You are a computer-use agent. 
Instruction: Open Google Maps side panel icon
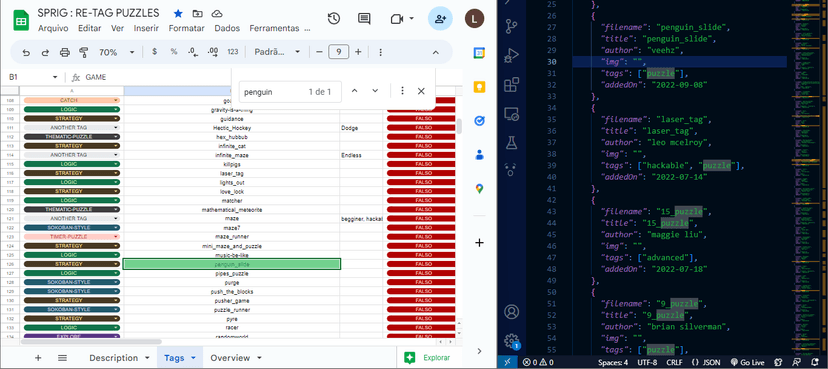(479, 188)
